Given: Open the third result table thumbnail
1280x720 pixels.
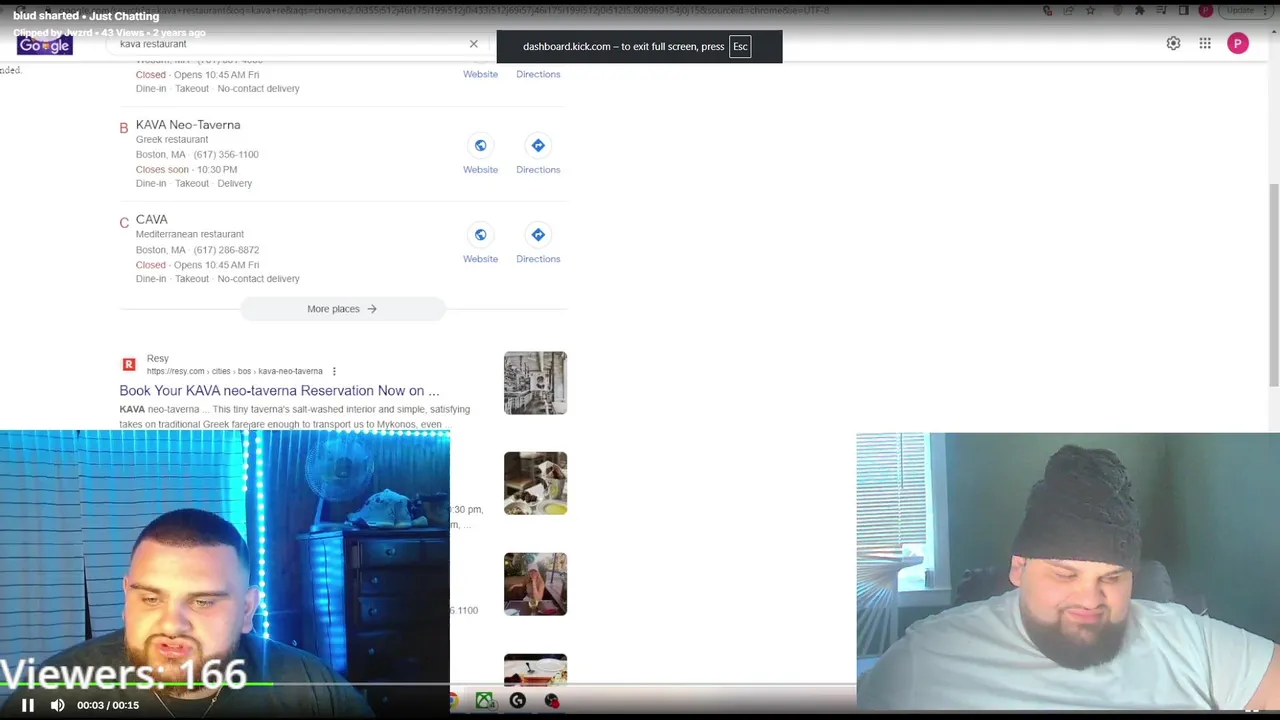Looking at the screenshot, I should point(535,584).
